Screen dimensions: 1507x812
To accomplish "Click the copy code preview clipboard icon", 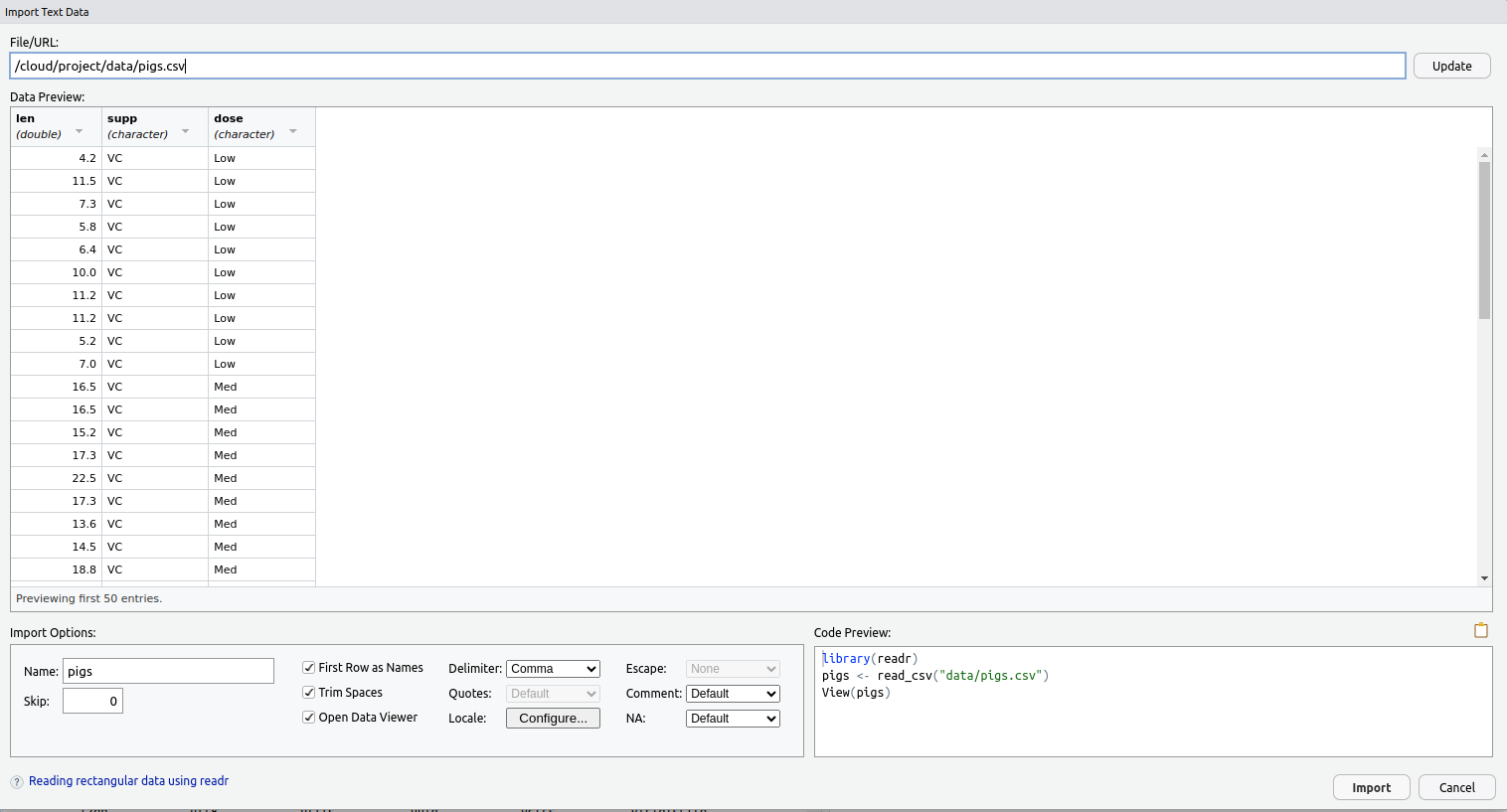I will pyautogui.click(x=1480, y=630).
